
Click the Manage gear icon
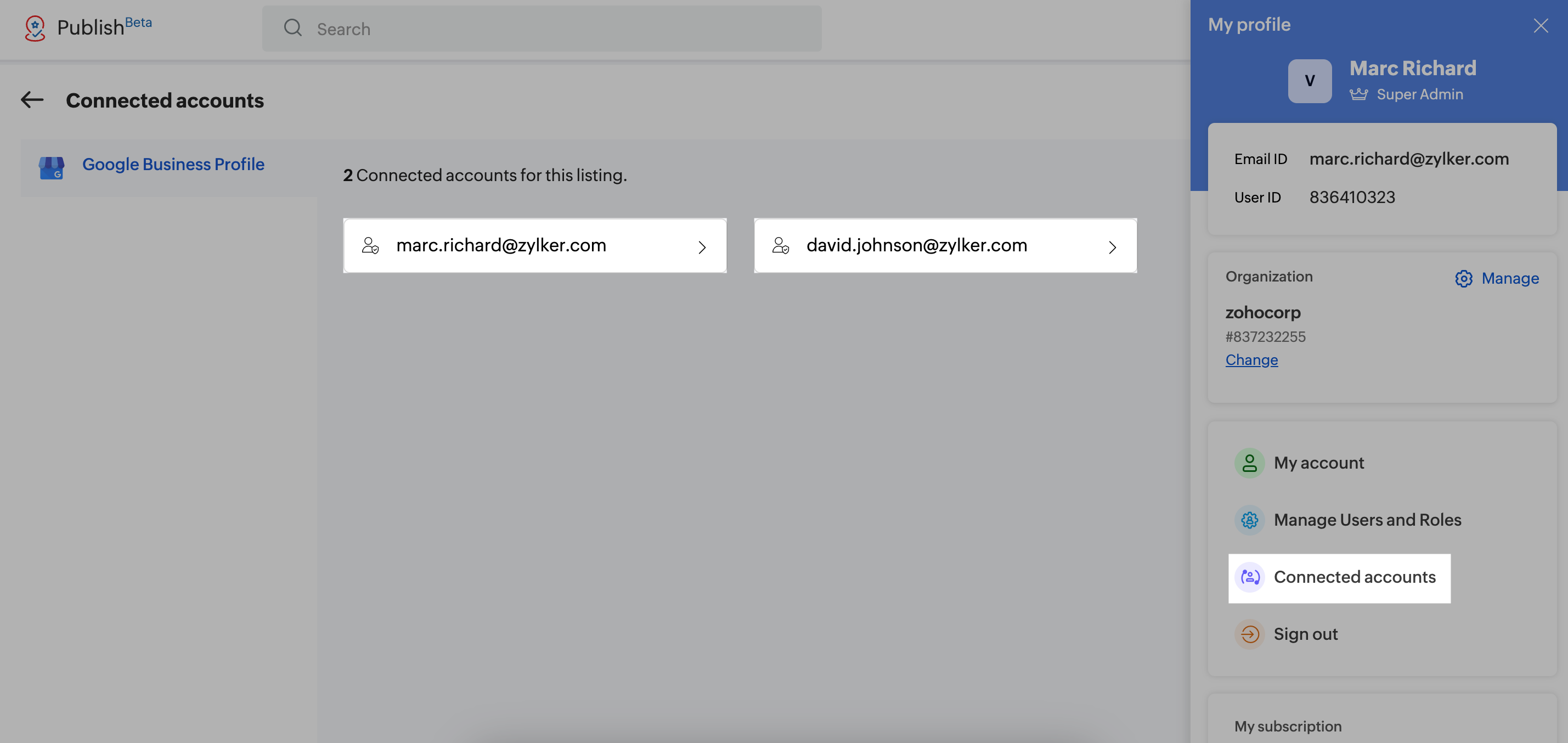click(1463, 278)
